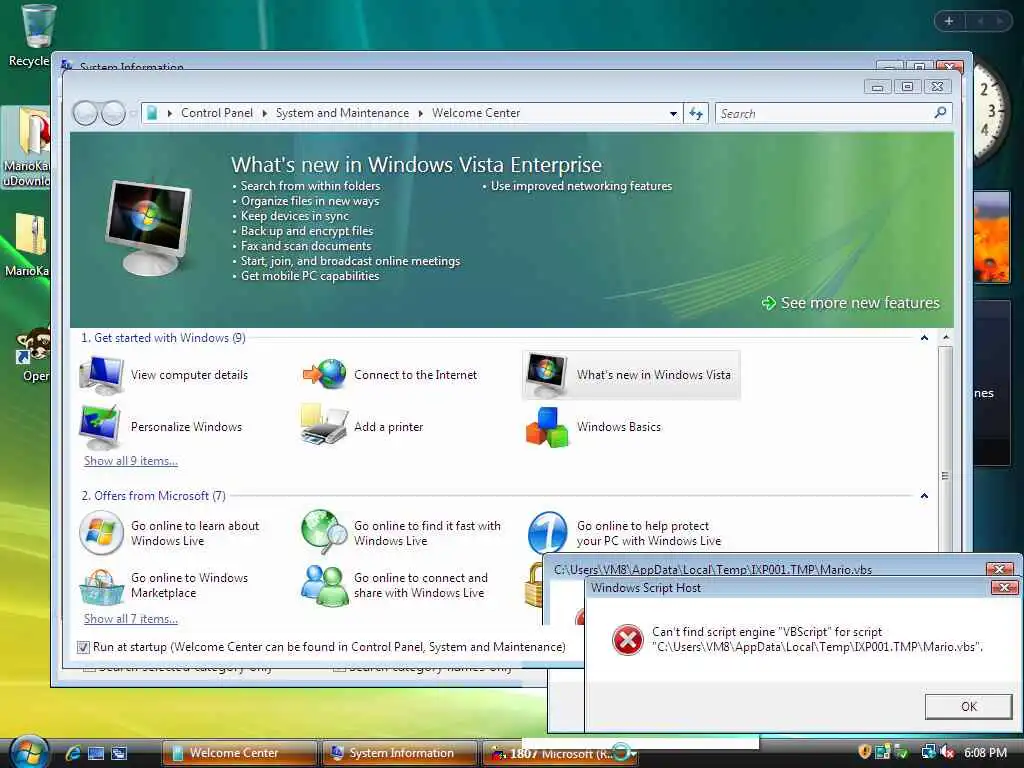Click the clock in the taskbar
Image resolution: width=1024 pixels, height=768 pixels.
985,753
